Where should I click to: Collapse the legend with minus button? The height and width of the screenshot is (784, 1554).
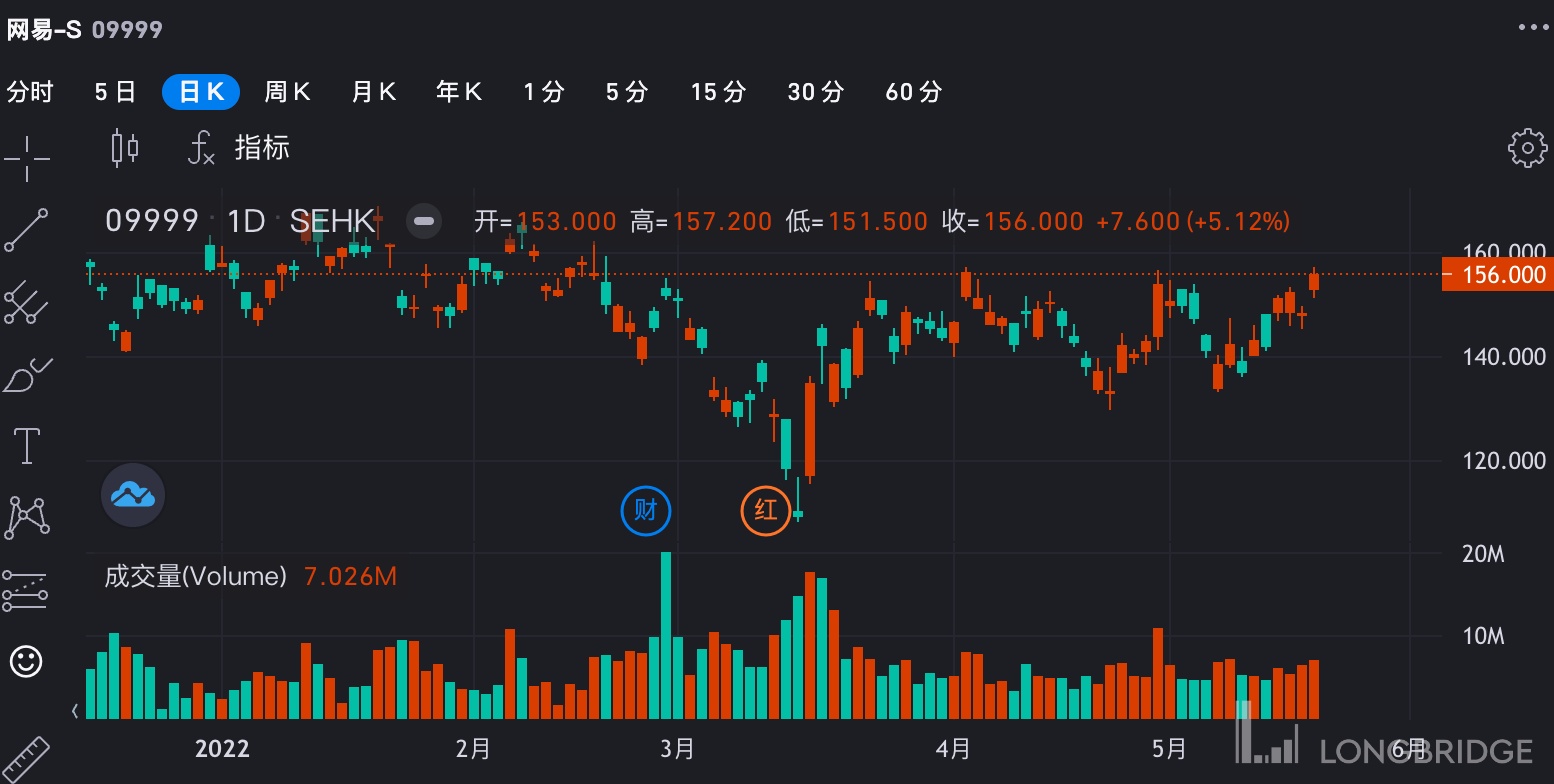(424, 221)
